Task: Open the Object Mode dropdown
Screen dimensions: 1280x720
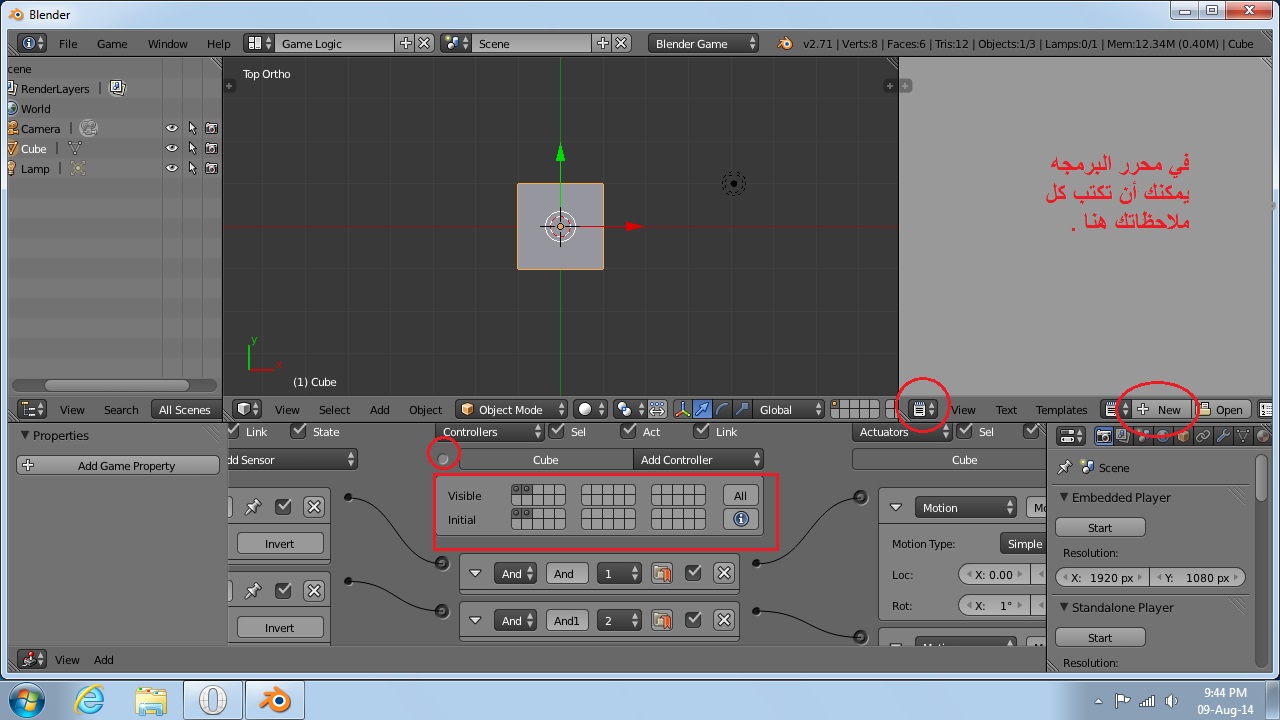Action: pyautogui.click(x=511, y=409)
